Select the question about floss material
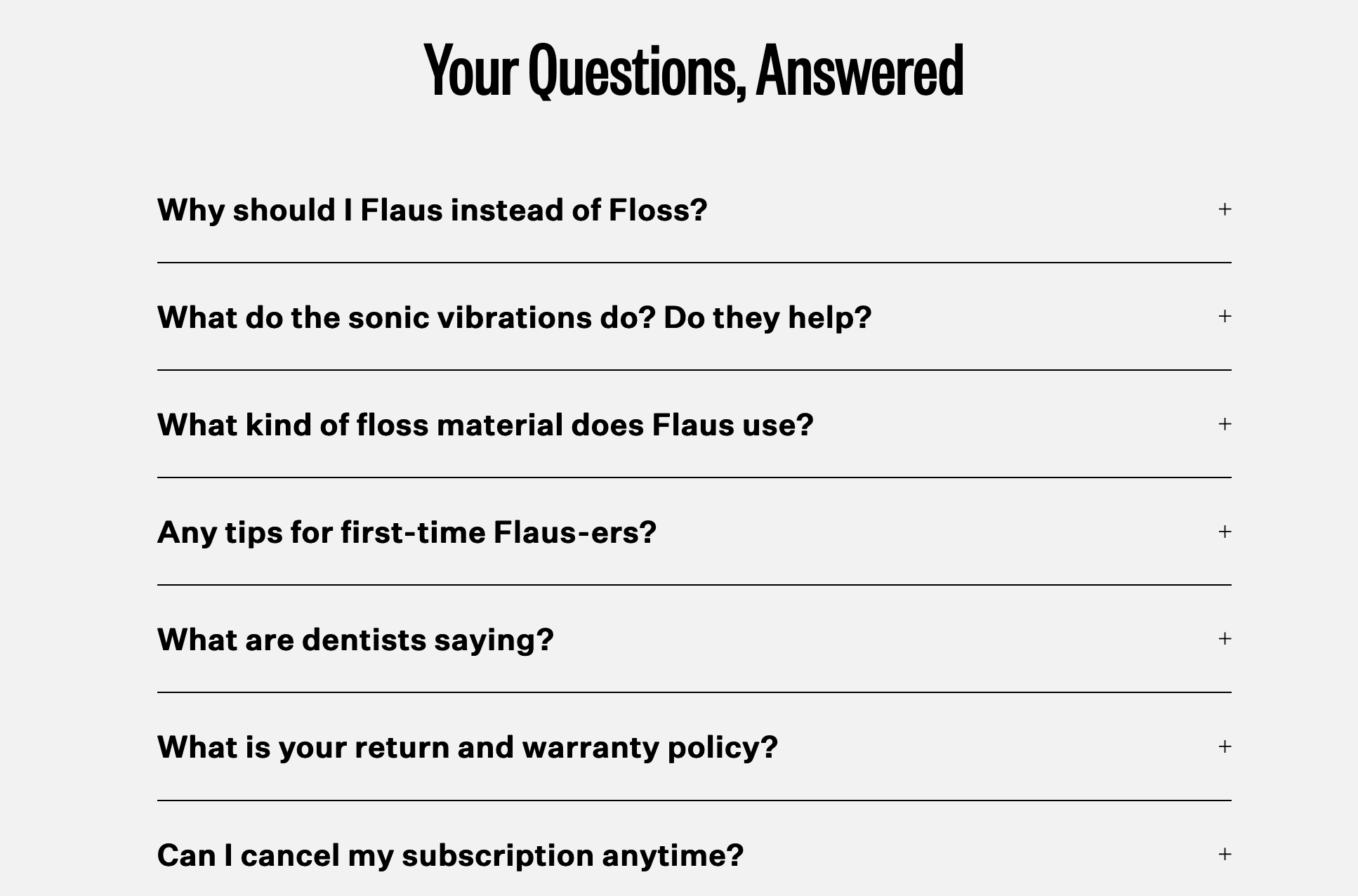Image resolution: width=1358 pixels, height=896 pixels. [484, 424]
